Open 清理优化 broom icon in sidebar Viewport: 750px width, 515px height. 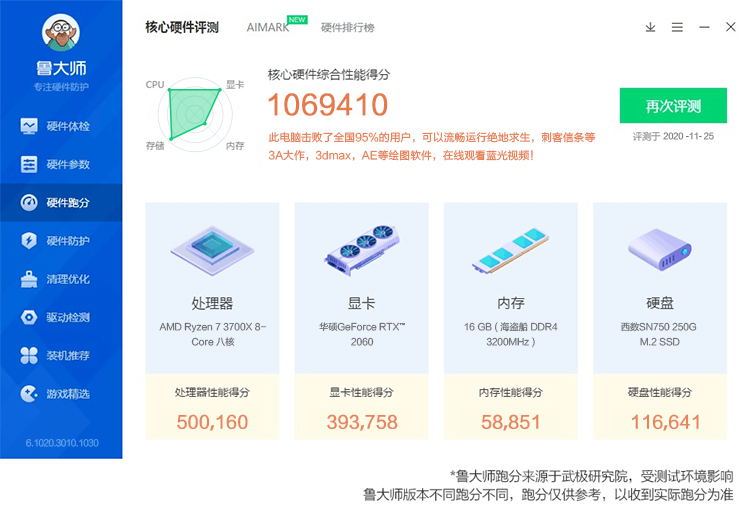coord(29,279)
